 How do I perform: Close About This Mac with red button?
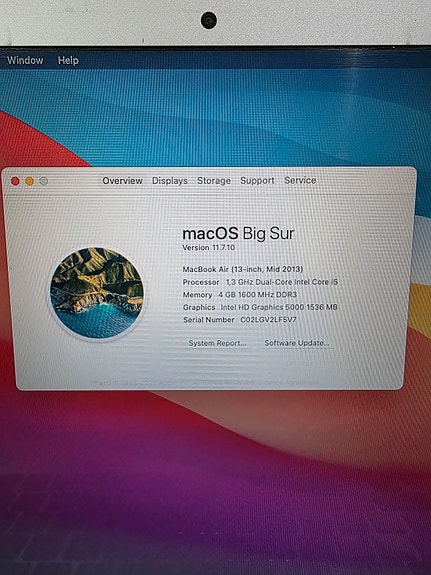(15, 181)
